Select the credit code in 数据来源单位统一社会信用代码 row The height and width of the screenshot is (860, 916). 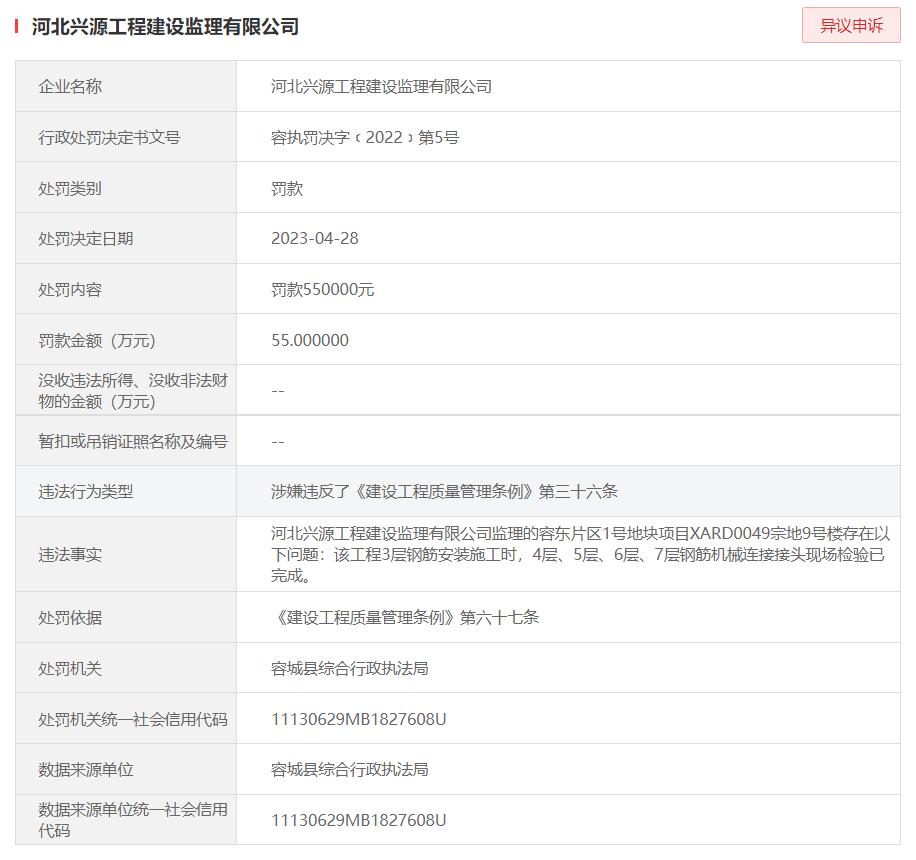358,821
